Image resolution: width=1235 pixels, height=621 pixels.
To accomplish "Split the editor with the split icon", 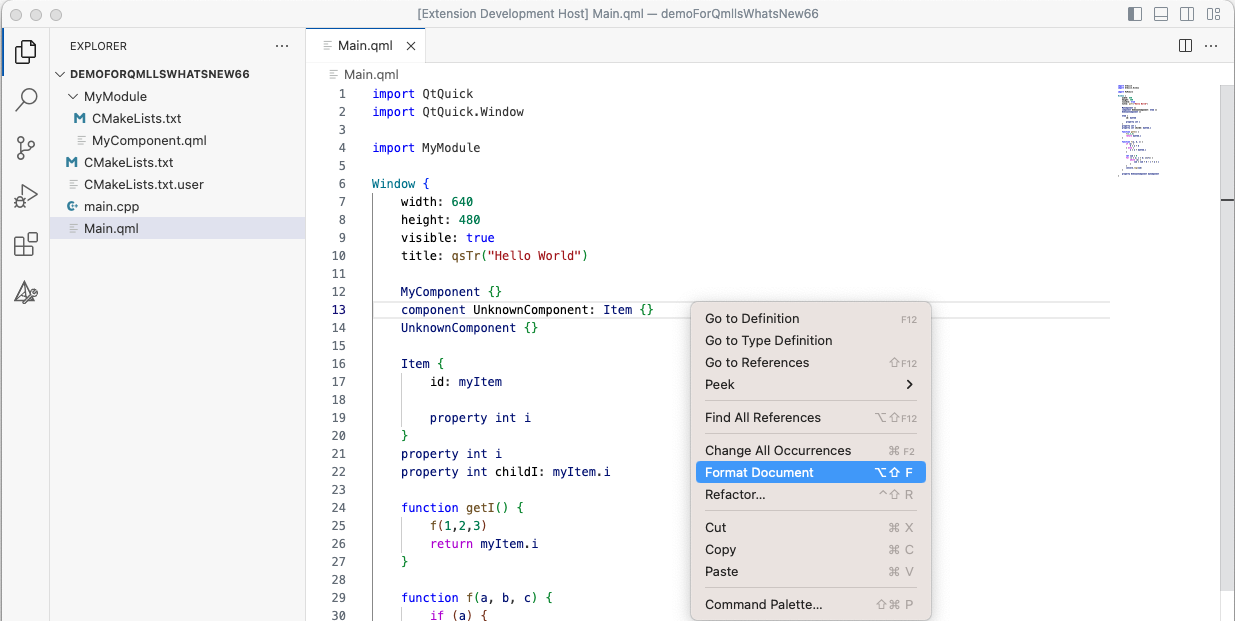I will pos(1185,45).
